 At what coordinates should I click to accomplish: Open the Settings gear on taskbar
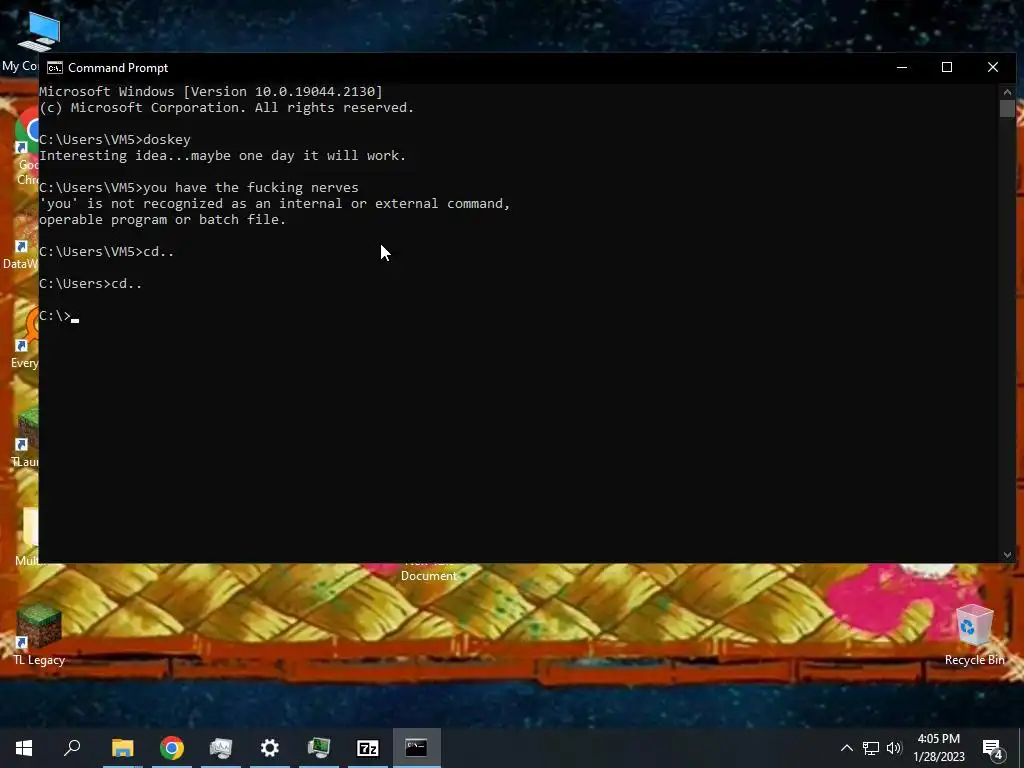[270, 748]
